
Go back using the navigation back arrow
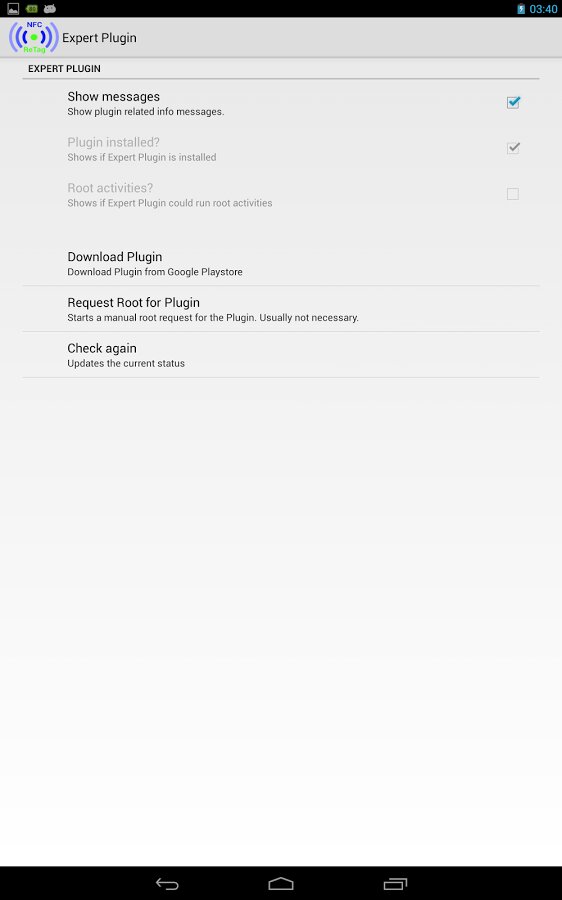167,883
